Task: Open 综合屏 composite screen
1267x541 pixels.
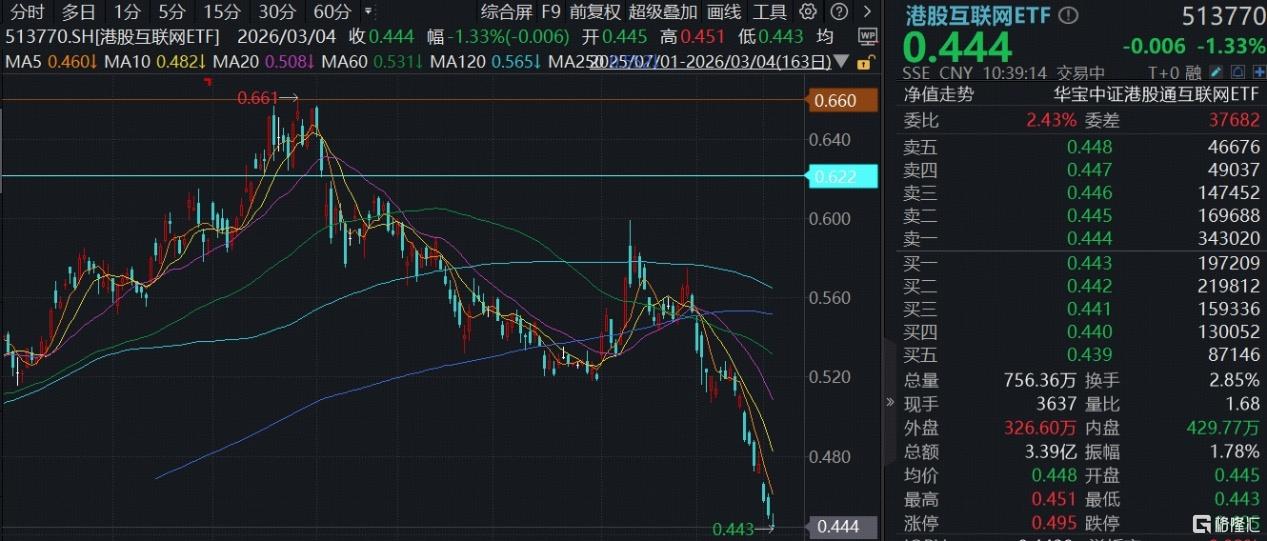Action: [x=506, y=12]
